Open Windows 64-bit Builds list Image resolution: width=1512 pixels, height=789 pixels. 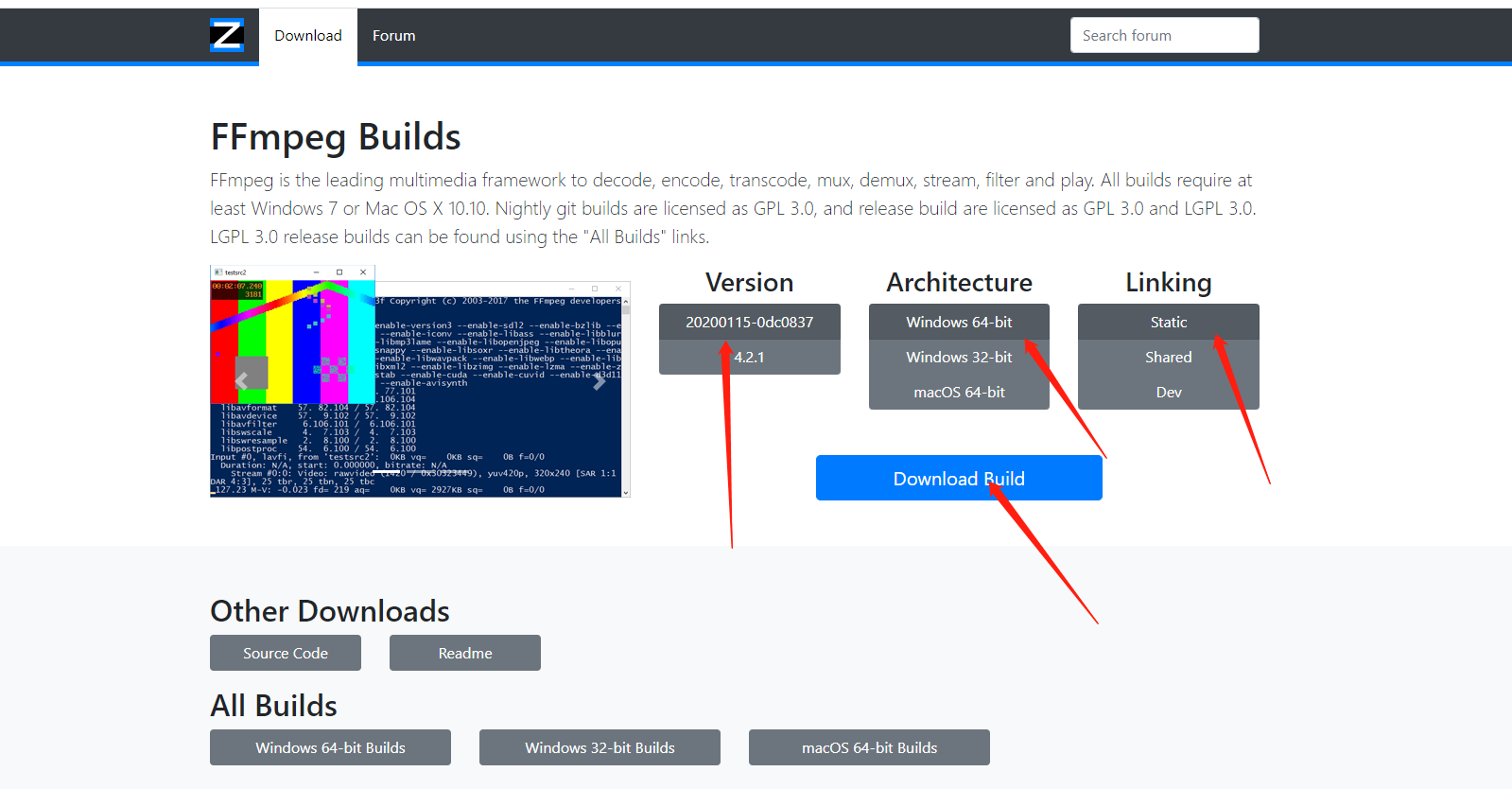[330, 747]
